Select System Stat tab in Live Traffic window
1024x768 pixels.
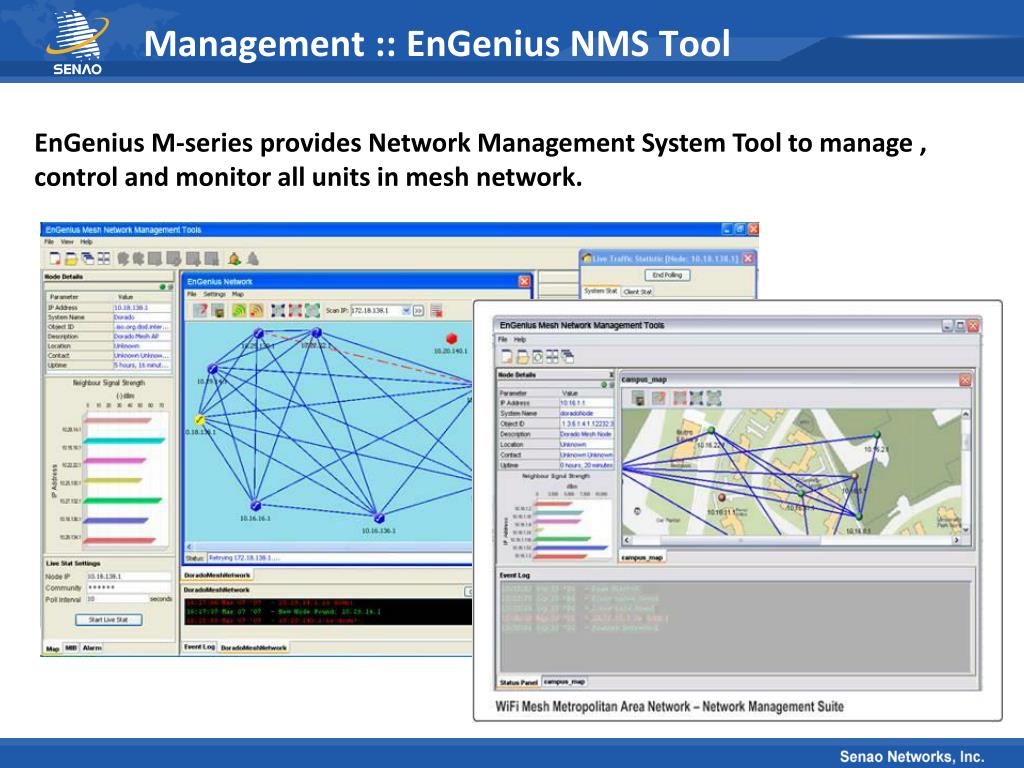point(600,291)
